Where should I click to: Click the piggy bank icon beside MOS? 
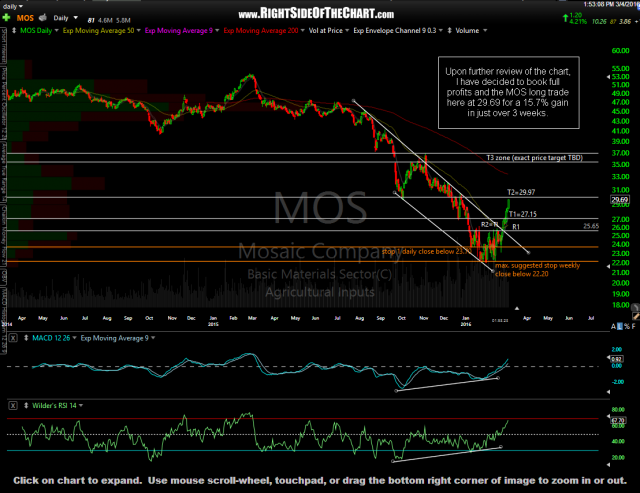click(x=43, y=18)
